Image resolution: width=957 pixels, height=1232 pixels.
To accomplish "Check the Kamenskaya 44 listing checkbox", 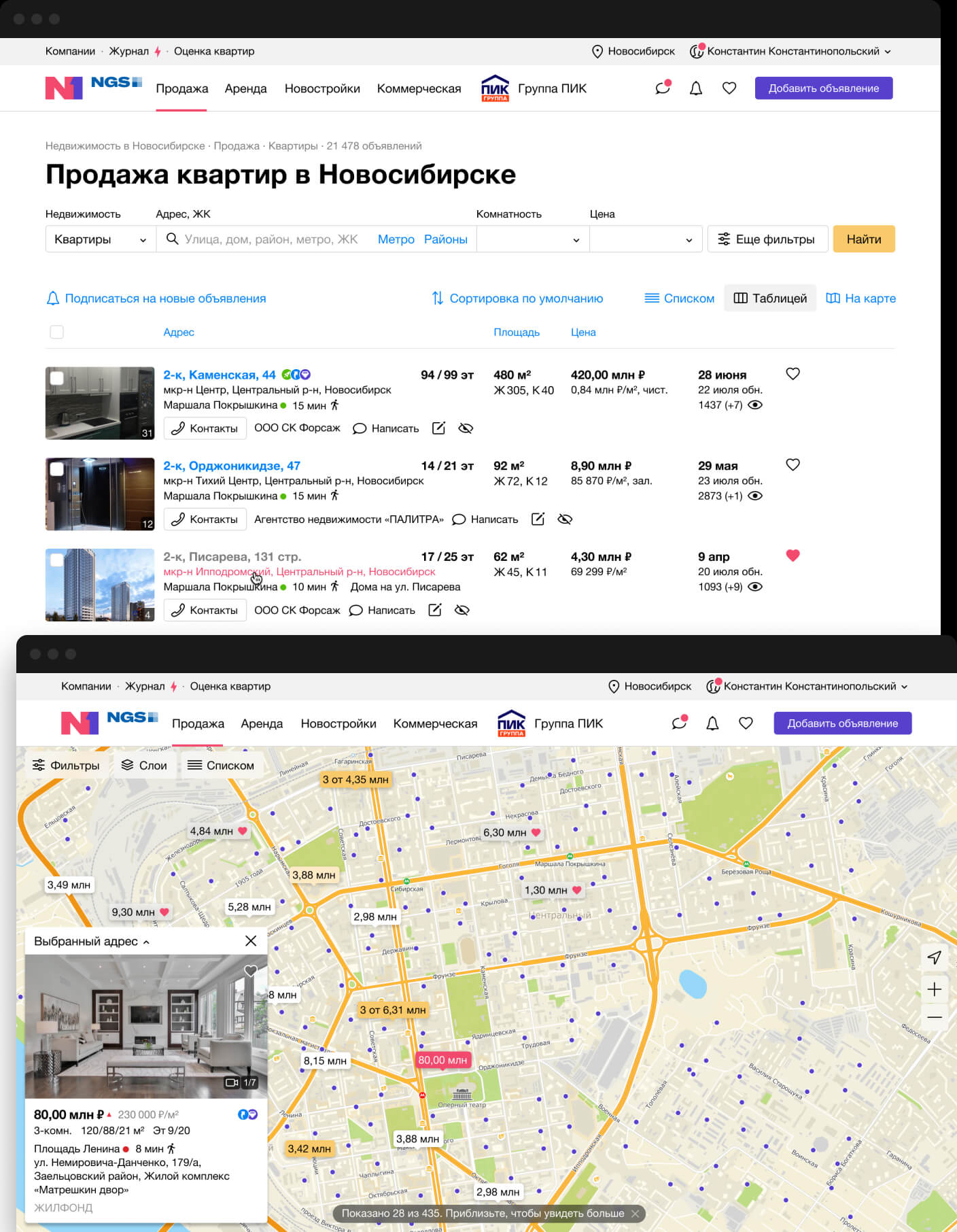I will click(57, 378).
